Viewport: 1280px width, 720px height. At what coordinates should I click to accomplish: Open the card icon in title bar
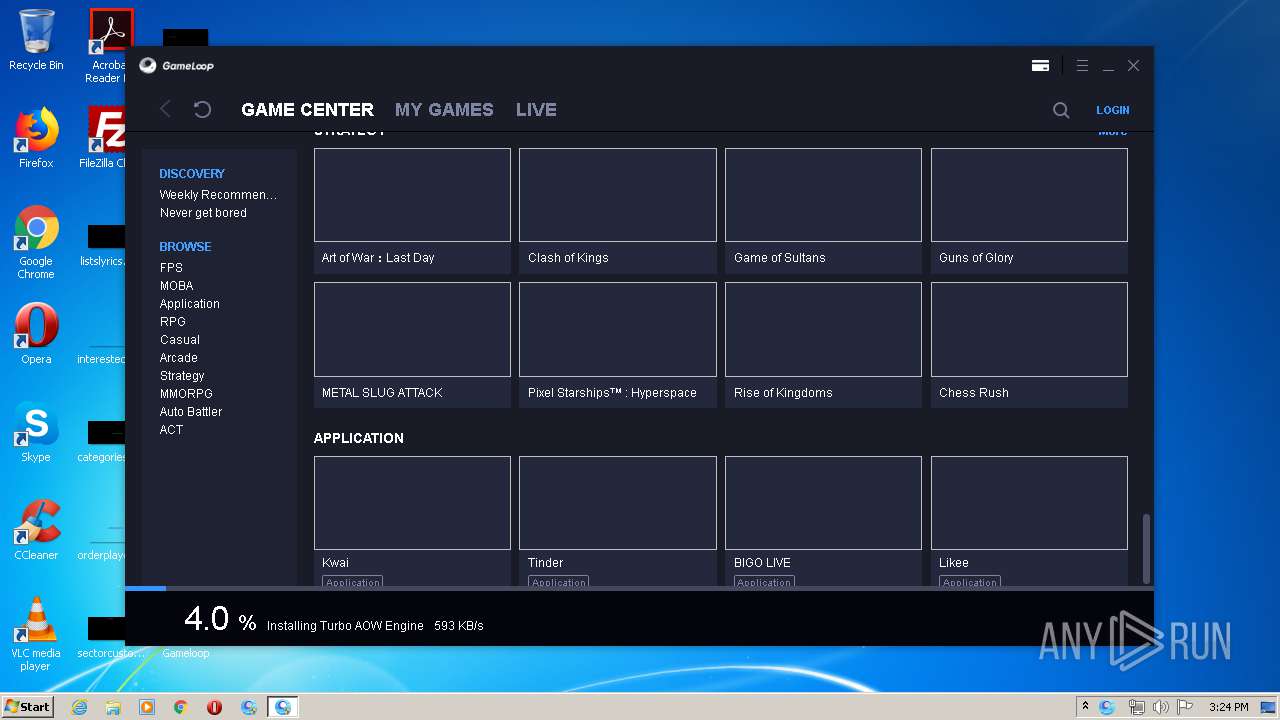pyautogui.click(x=1040, y=66)
